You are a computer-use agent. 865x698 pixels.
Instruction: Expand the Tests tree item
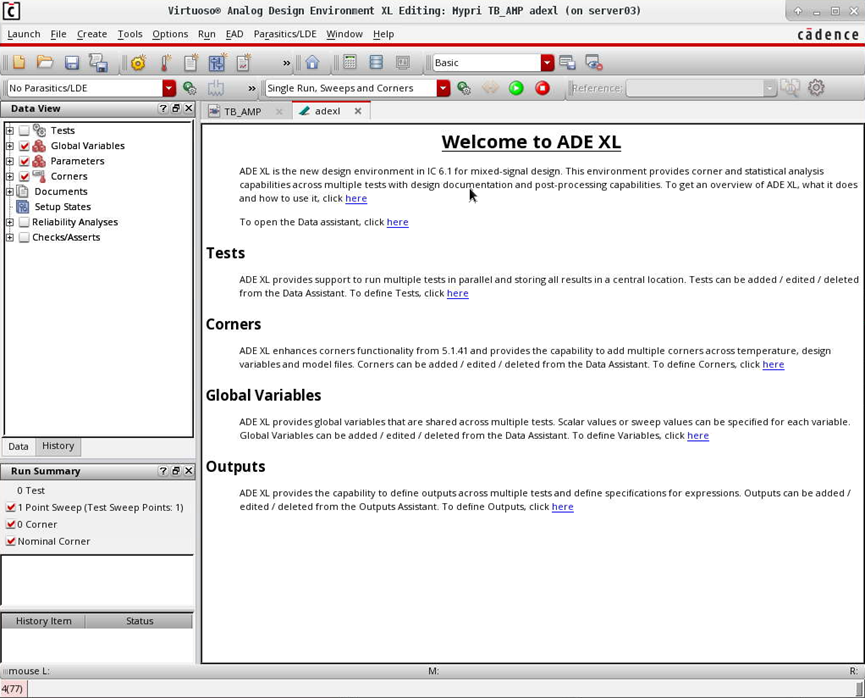click(x=9, y=130)
